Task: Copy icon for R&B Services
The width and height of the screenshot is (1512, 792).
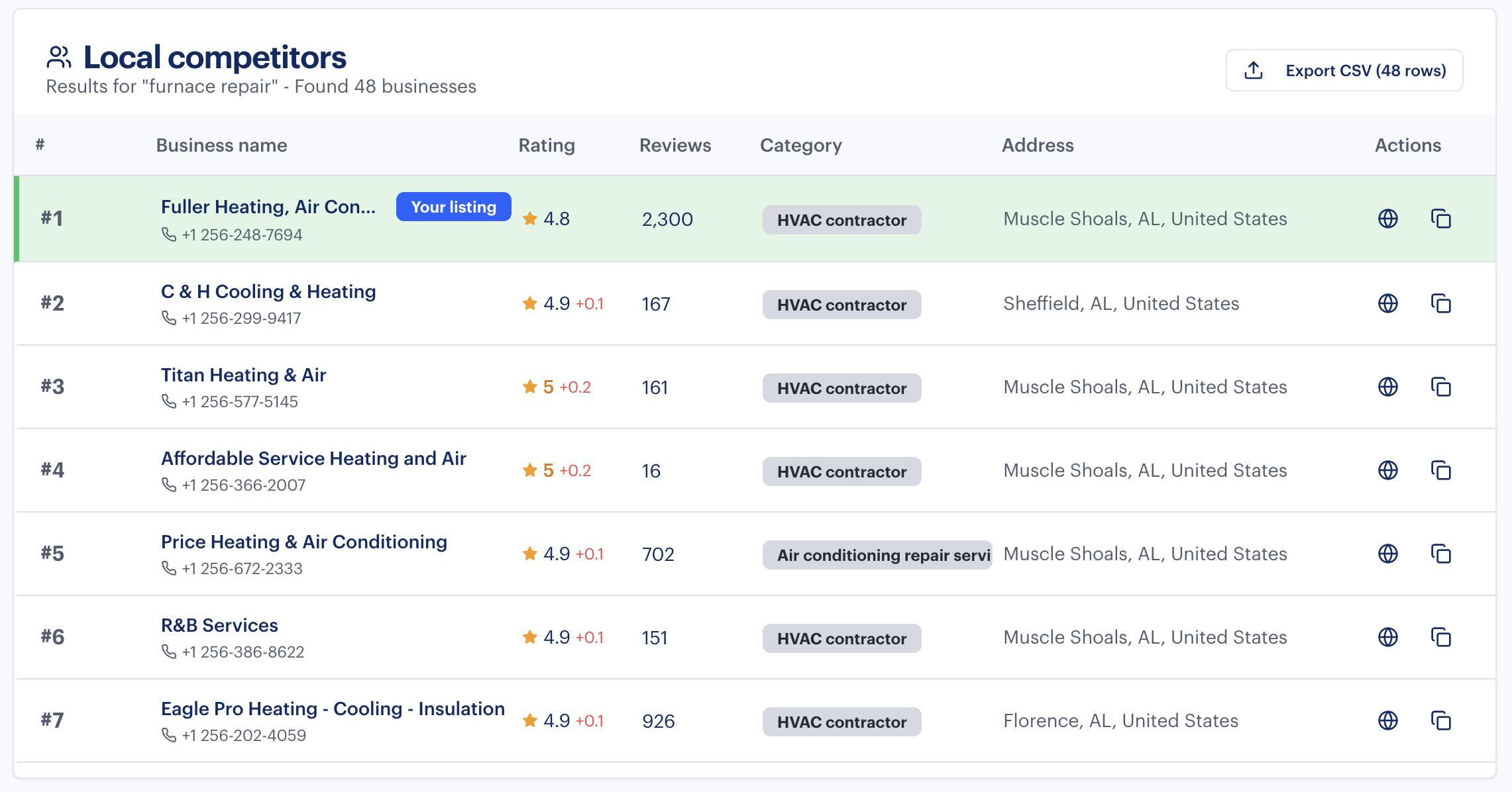Action: pyautogui.click(x=1440, y=637)
